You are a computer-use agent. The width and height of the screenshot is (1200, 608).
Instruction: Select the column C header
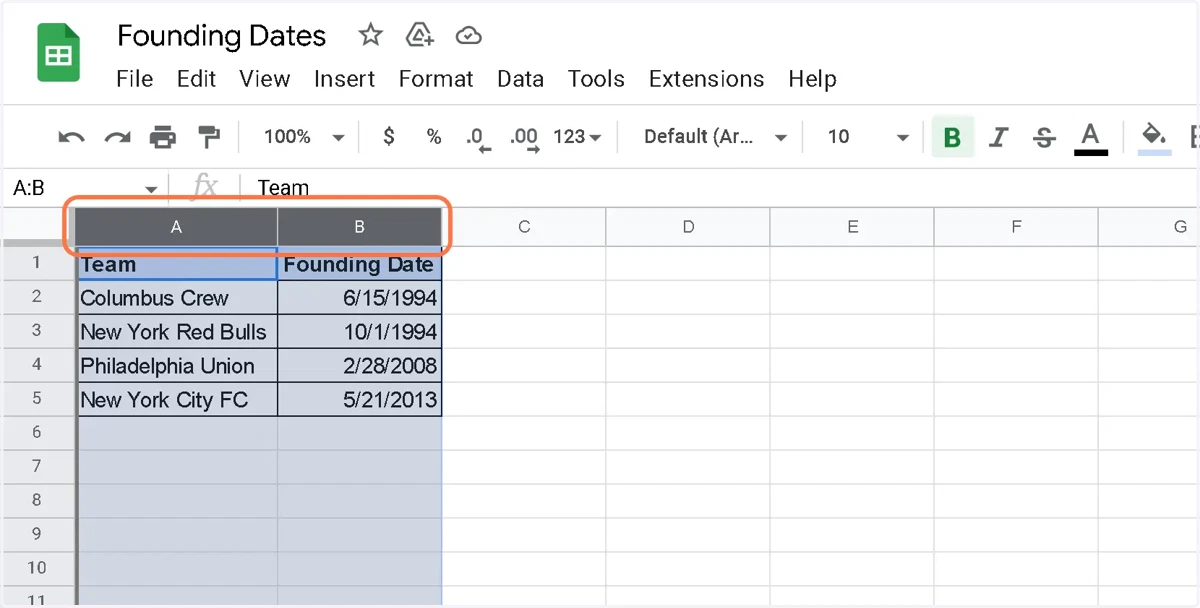(x=524, y=227)
